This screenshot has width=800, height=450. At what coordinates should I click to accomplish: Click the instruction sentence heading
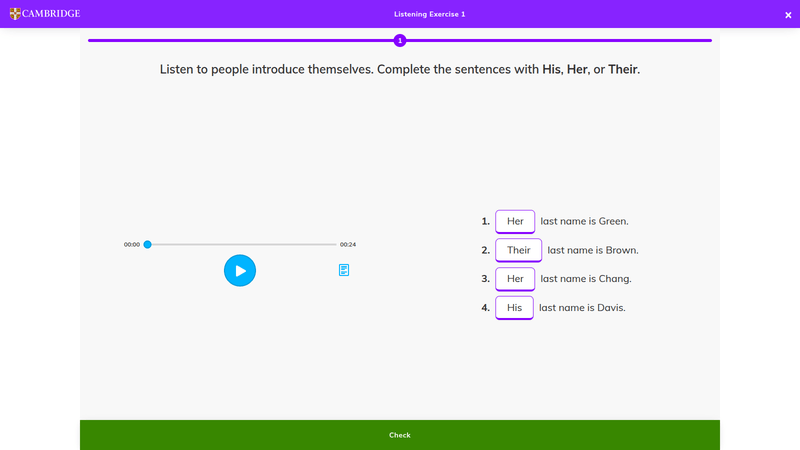coord(400,69)
